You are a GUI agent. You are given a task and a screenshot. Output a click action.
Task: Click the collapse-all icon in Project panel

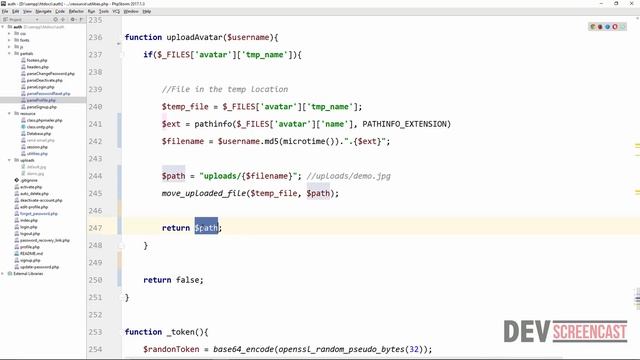(63, 20)
